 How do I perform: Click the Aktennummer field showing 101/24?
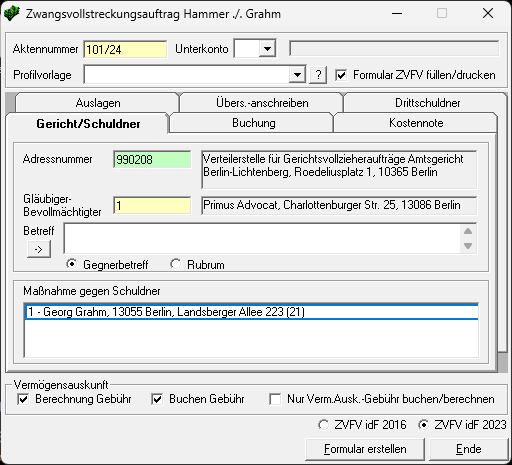click(x=125, y=49)
